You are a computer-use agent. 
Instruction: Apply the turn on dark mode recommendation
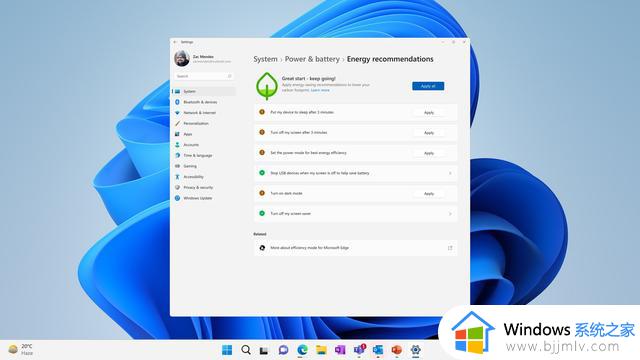(429, 193)
